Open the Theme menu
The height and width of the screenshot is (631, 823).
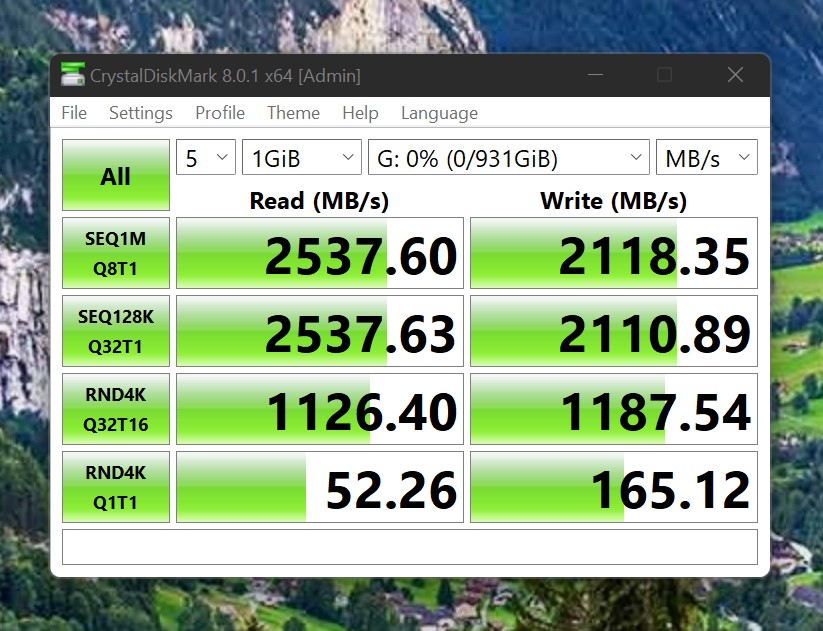[293, 113]
